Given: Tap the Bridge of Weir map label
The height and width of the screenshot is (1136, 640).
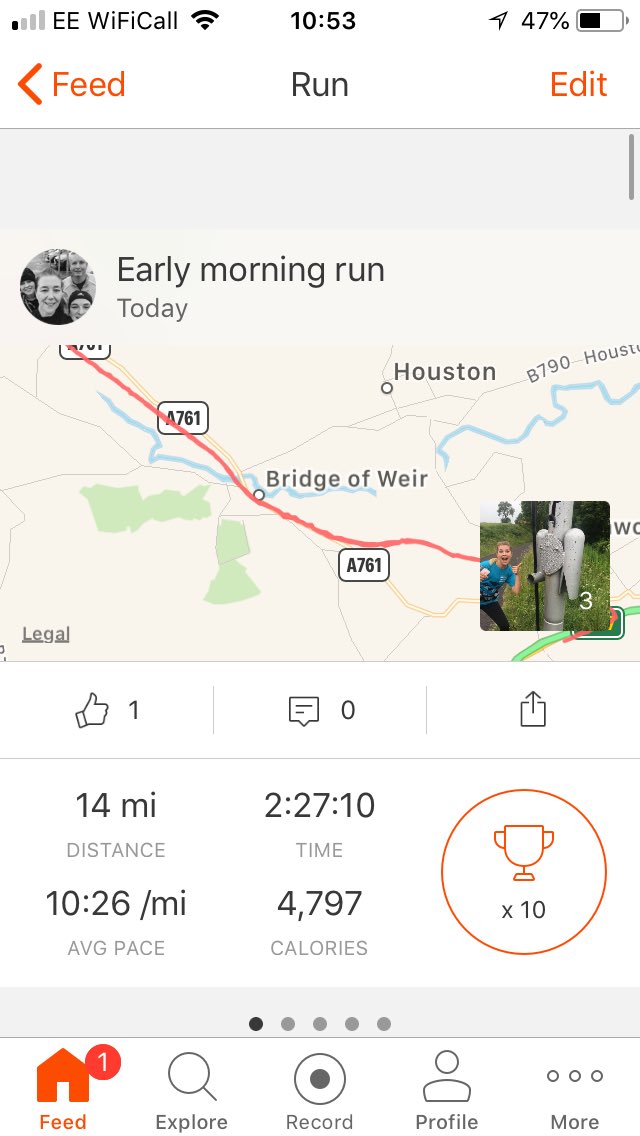Looking at the screenshot, I should point(347,479).
